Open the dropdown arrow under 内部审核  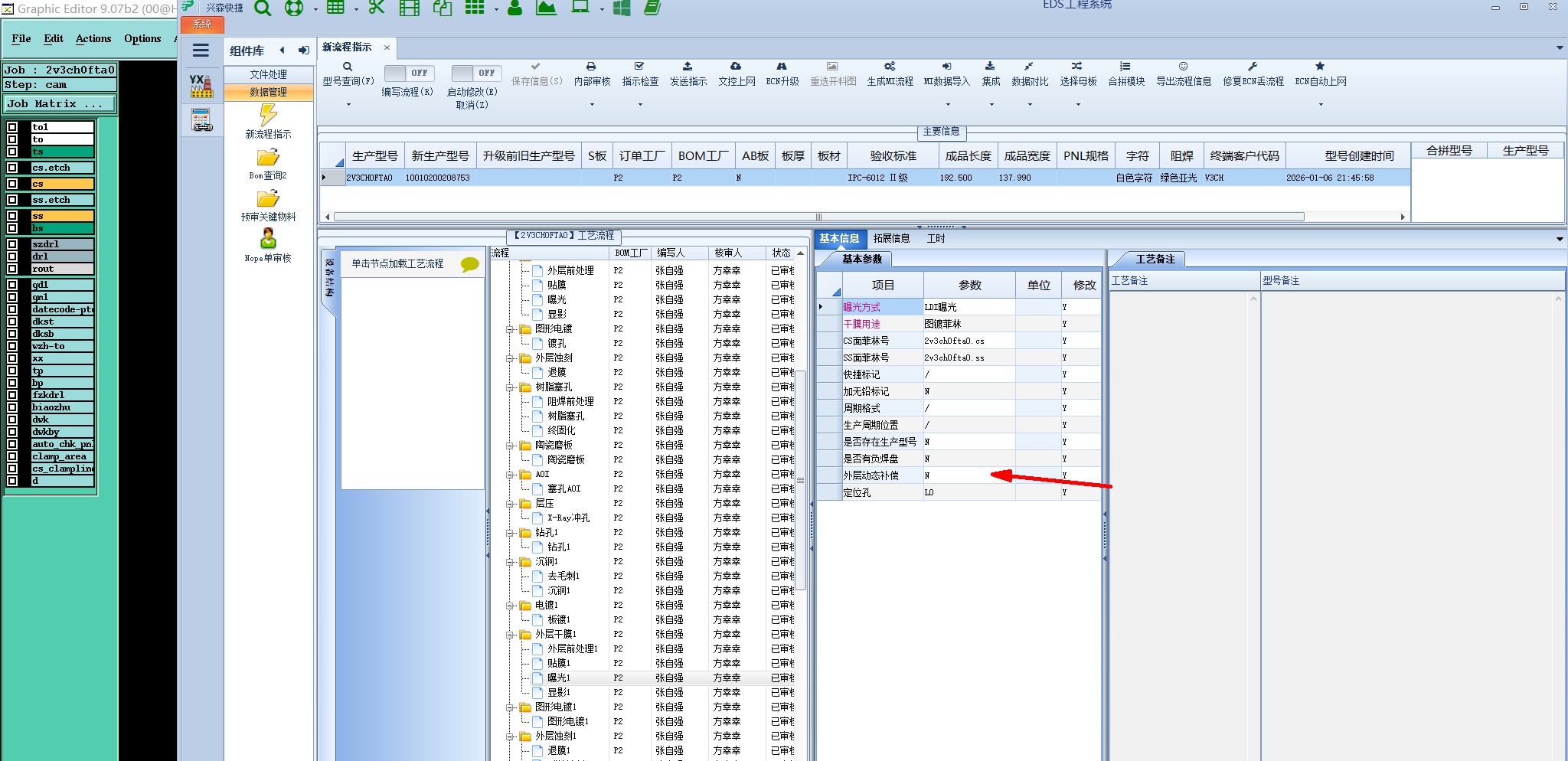click(592, 104)
